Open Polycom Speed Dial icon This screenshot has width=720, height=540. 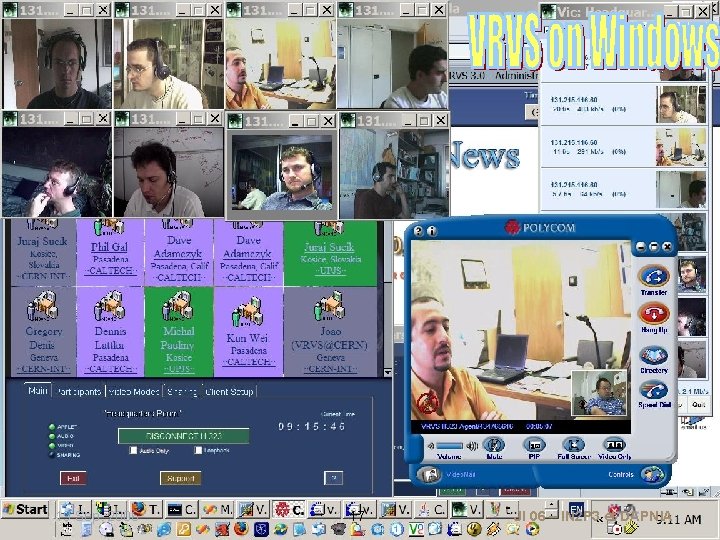point(654,391)
